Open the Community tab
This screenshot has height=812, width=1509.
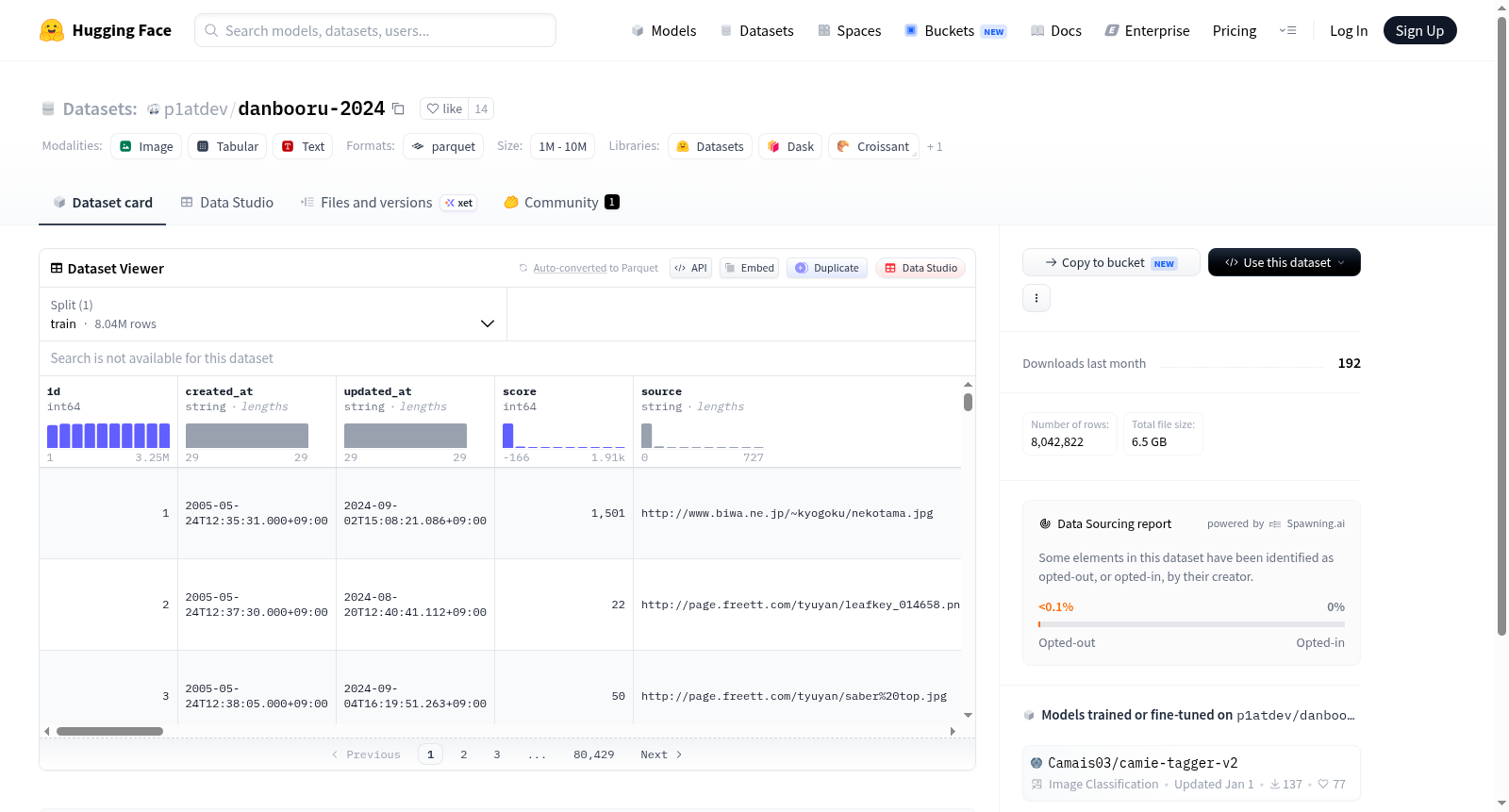coord(561,202)
